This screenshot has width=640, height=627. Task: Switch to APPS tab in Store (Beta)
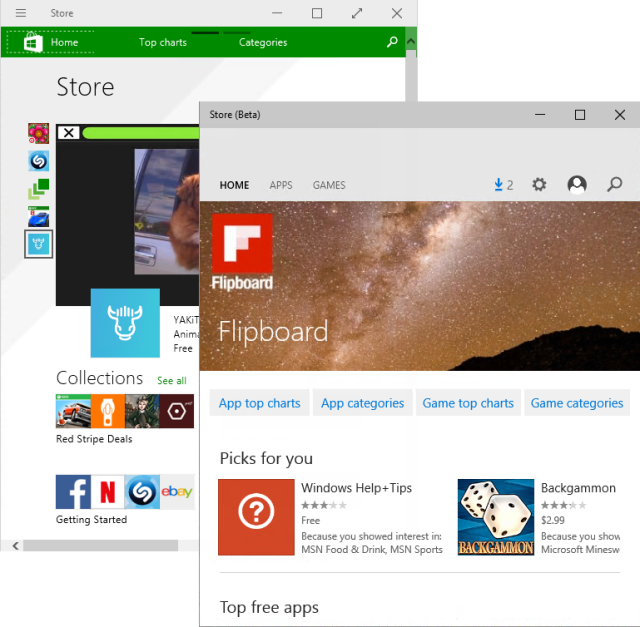click(x=281, y=185)
